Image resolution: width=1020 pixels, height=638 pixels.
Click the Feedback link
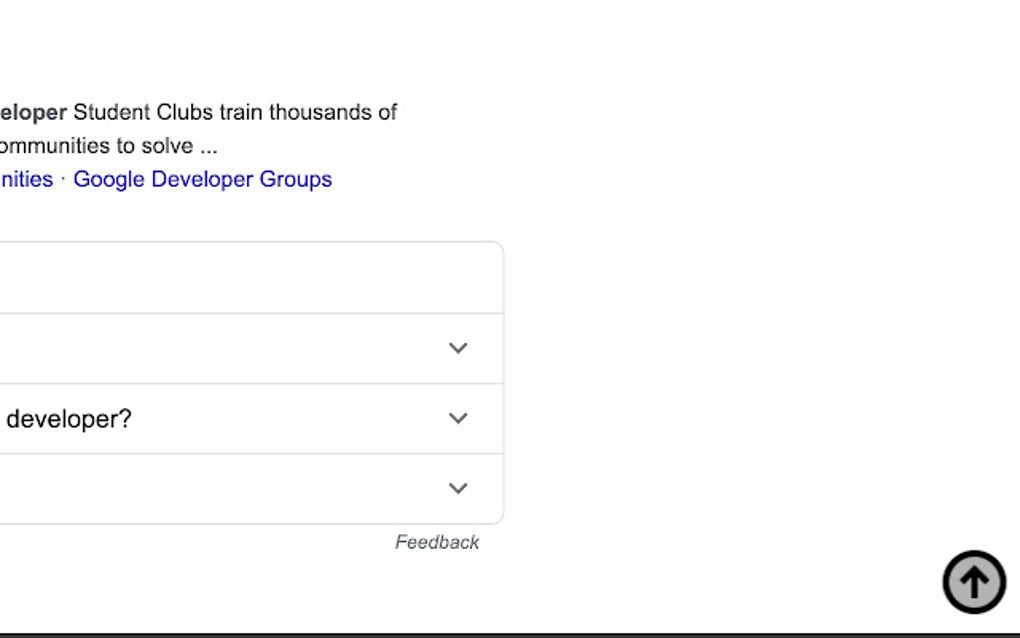(437, 541)
